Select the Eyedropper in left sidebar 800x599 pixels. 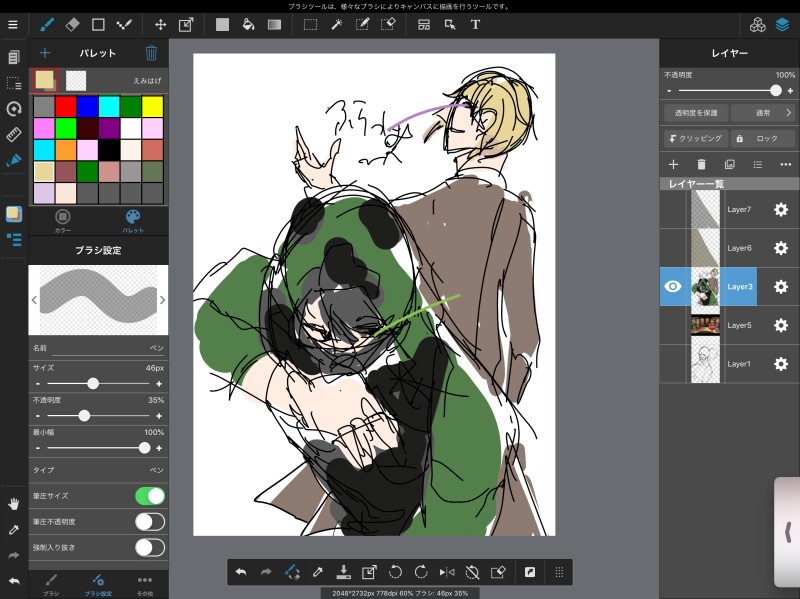[14, 530]
